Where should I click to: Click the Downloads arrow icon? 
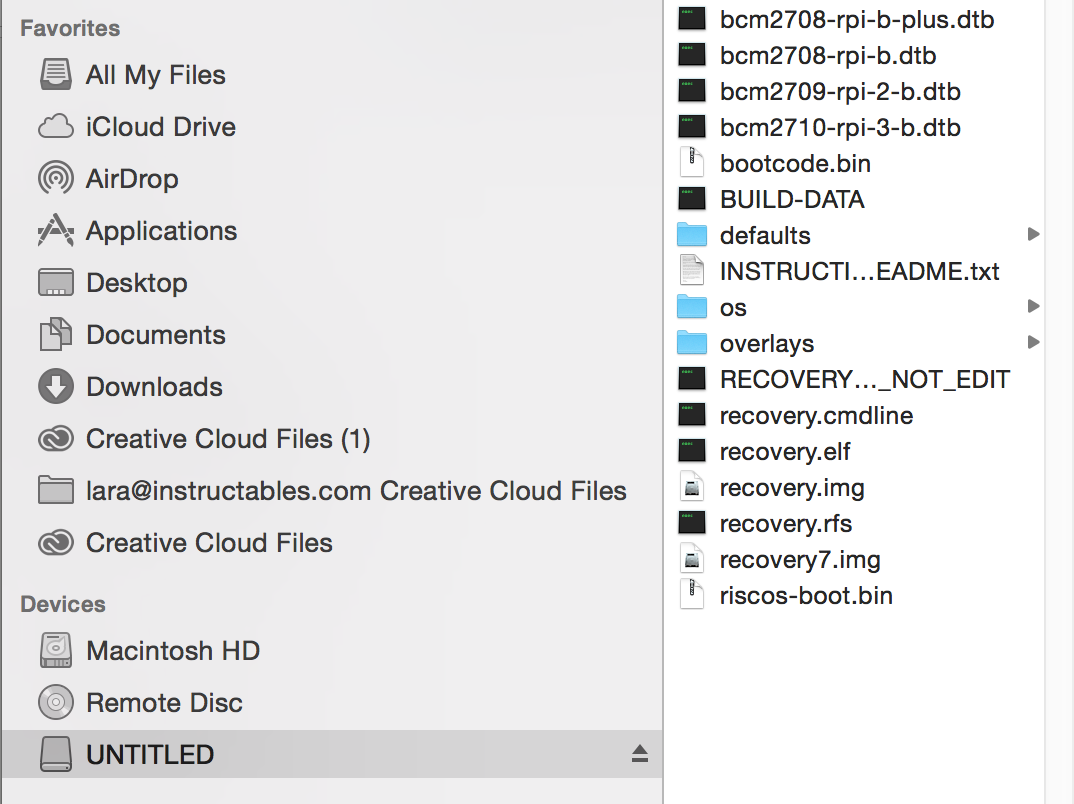[56, 387]
